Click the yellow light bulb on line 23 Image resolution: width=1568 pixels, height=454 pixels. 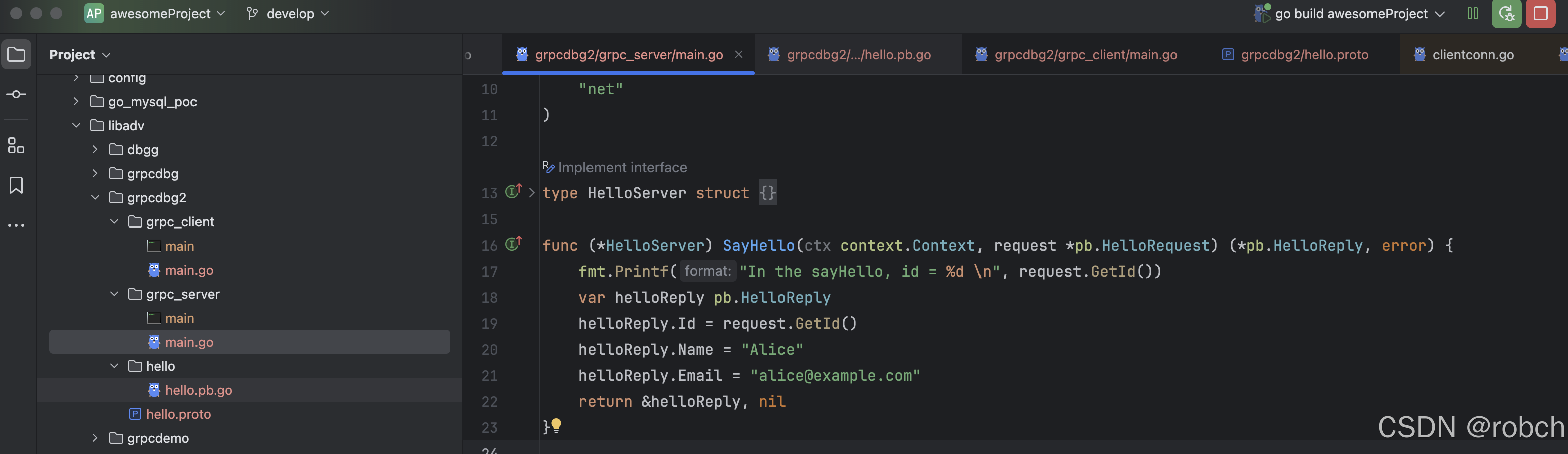tap(556, 425)
